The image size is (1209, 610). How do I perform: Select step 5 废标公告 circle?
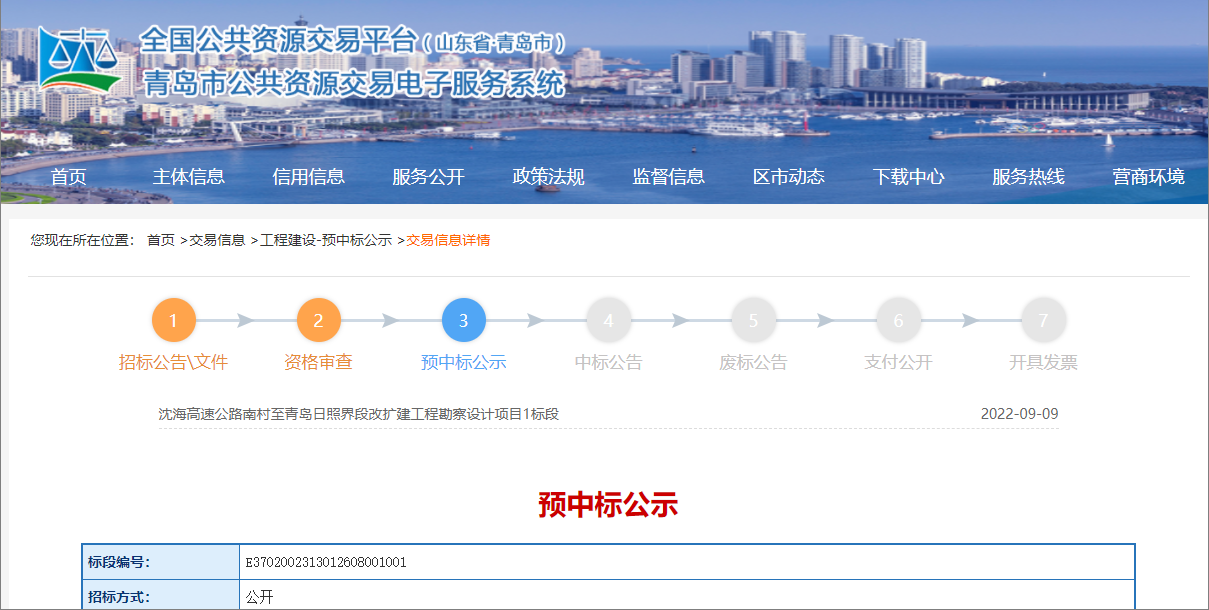point(755,322)
